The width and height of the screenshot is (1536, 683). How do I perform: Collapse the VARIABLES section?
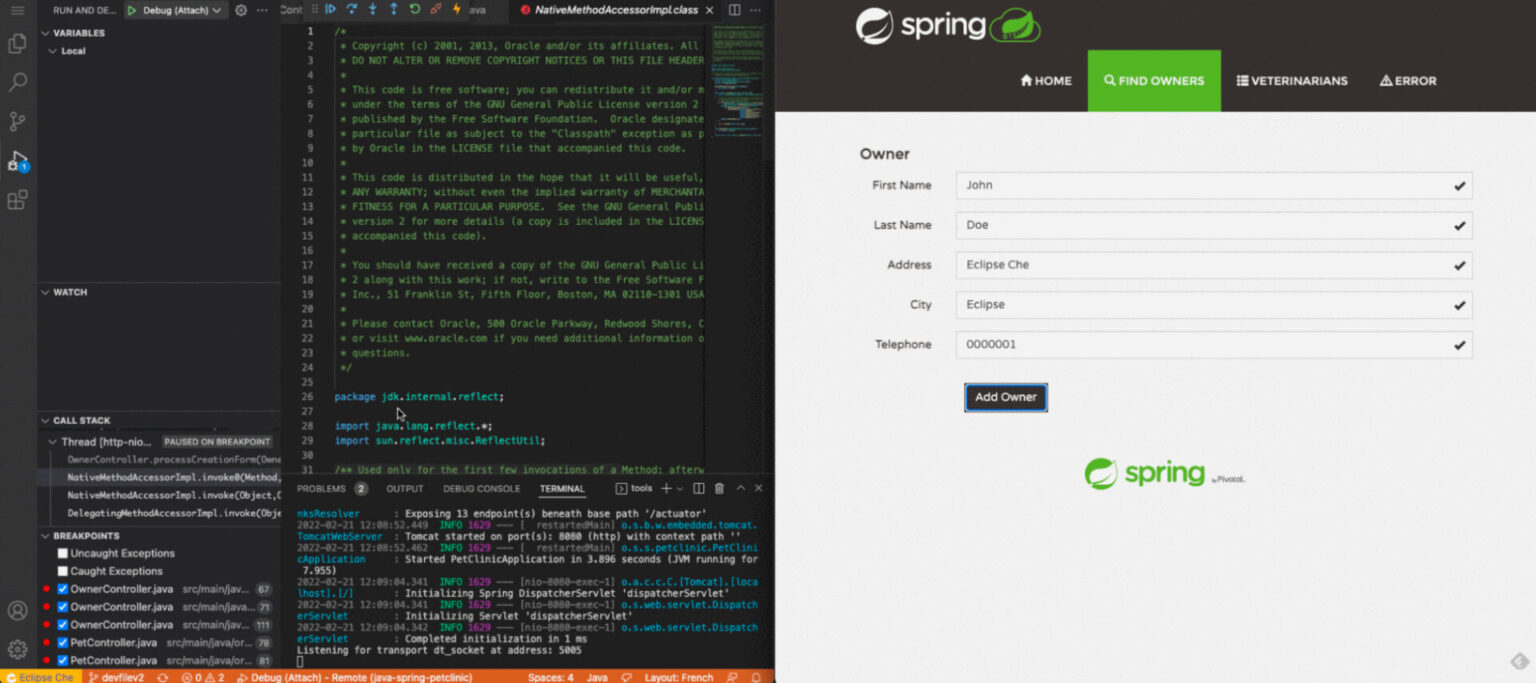(x=46, y=33)
